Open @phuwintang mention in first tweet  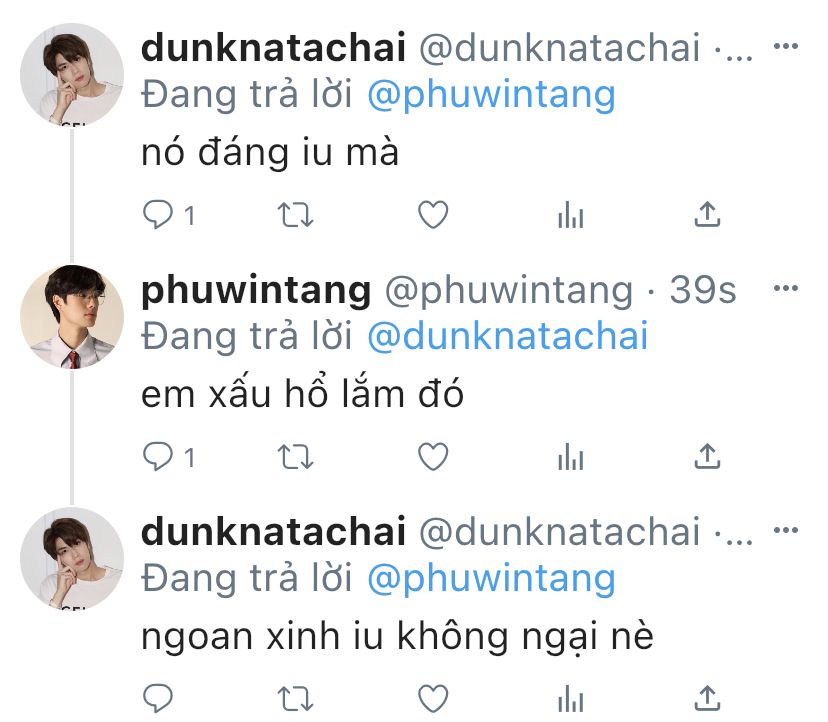pyautogui.click(x=491, y=96)
